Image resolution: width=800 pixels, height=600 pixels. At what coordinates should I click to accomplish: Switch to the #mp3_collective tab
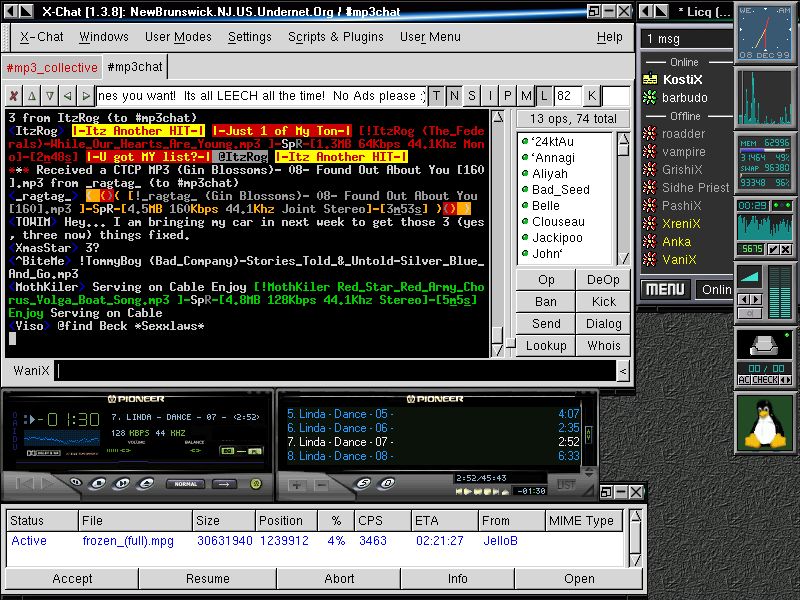pos(52,68)
